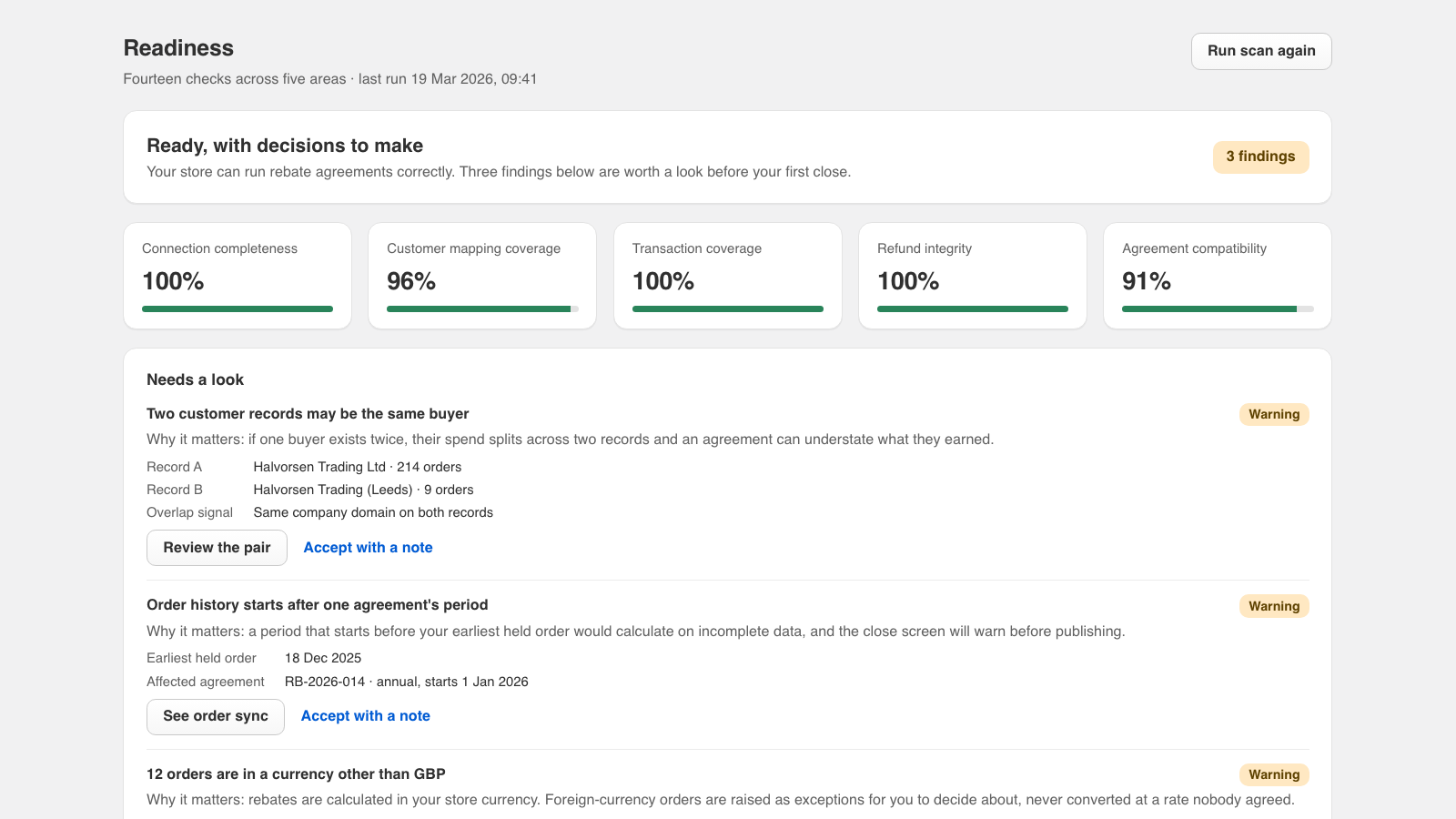Viewport: 1456px width, 819px height.
Task: Click 'RB-2026-014 · annual, starts 1 Jan 2026'
Action: point(407,682)
